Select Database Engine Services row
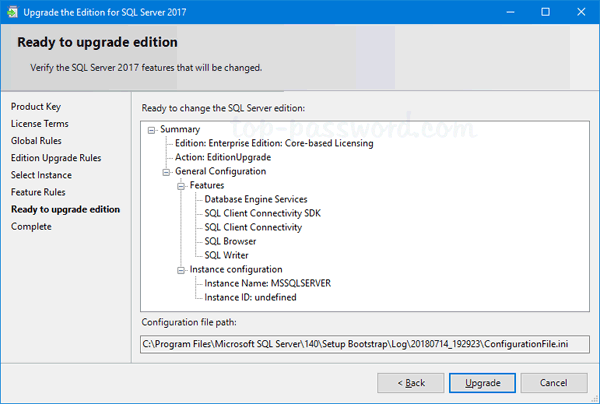 (x=256, y=199)
